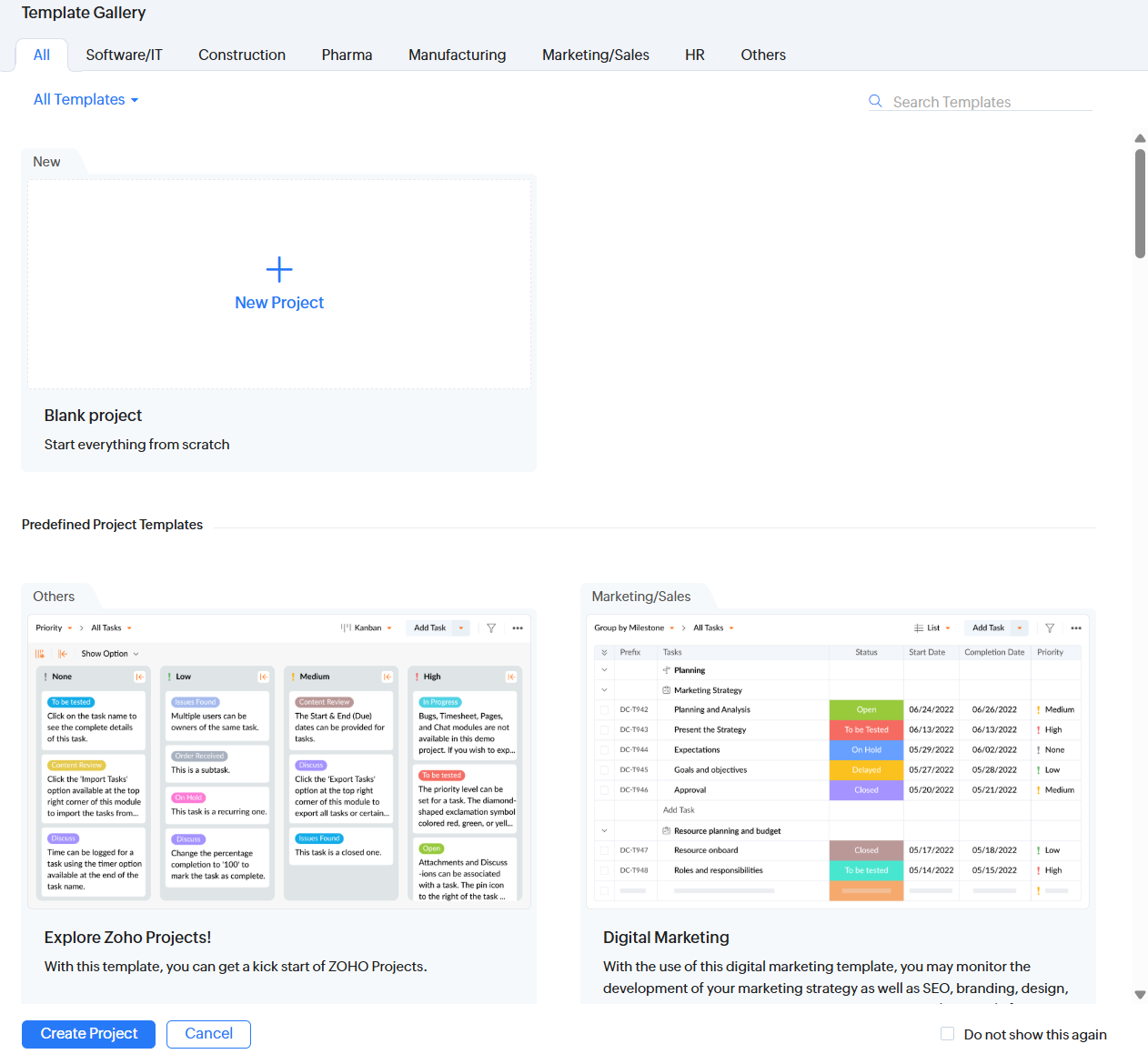Tick the checkbox beside task DC-T942
The width and height of the screenshot is (1148, 1064).
[x=604, y=709]
